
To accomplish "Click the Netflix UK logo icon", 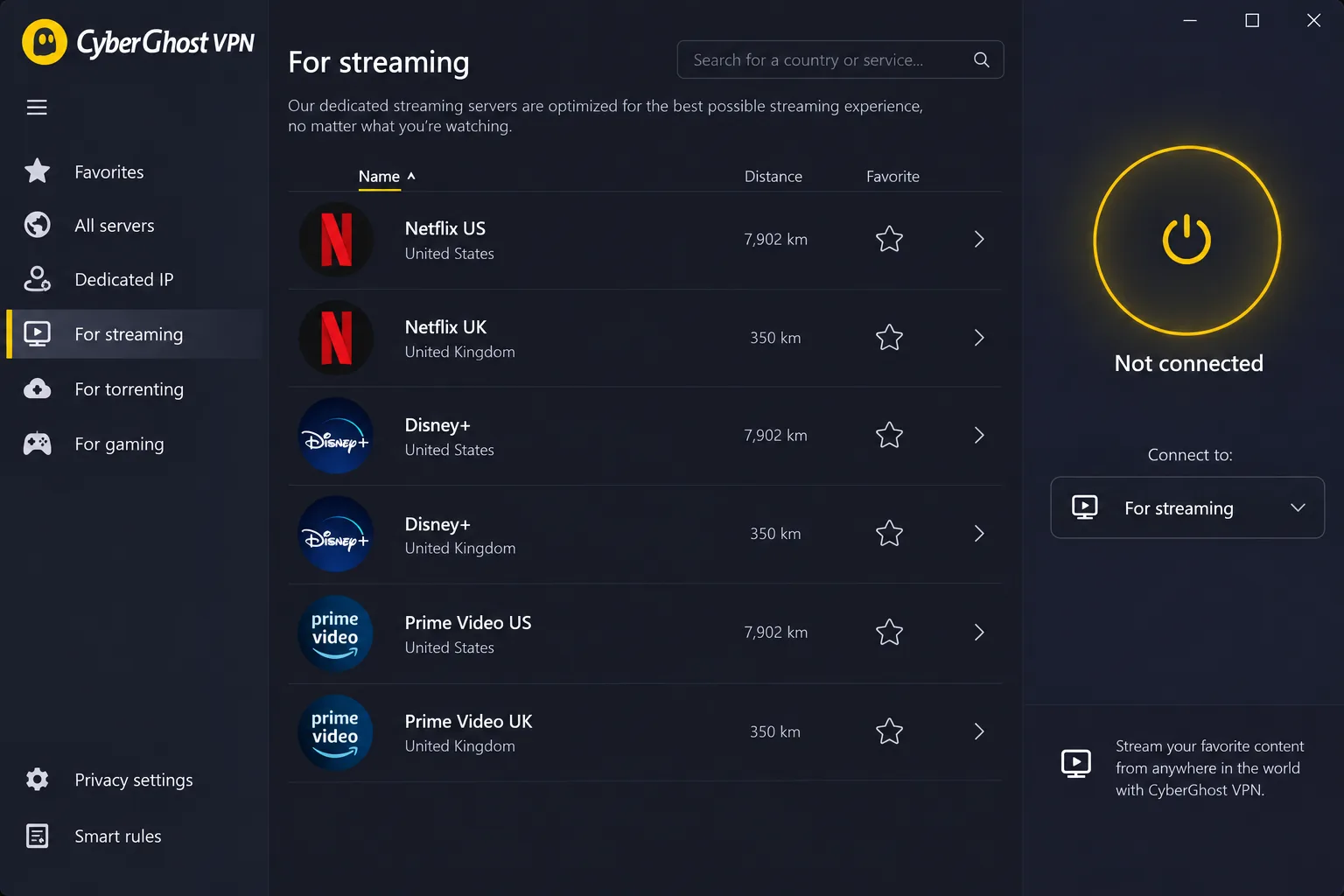I will [336, 338].
